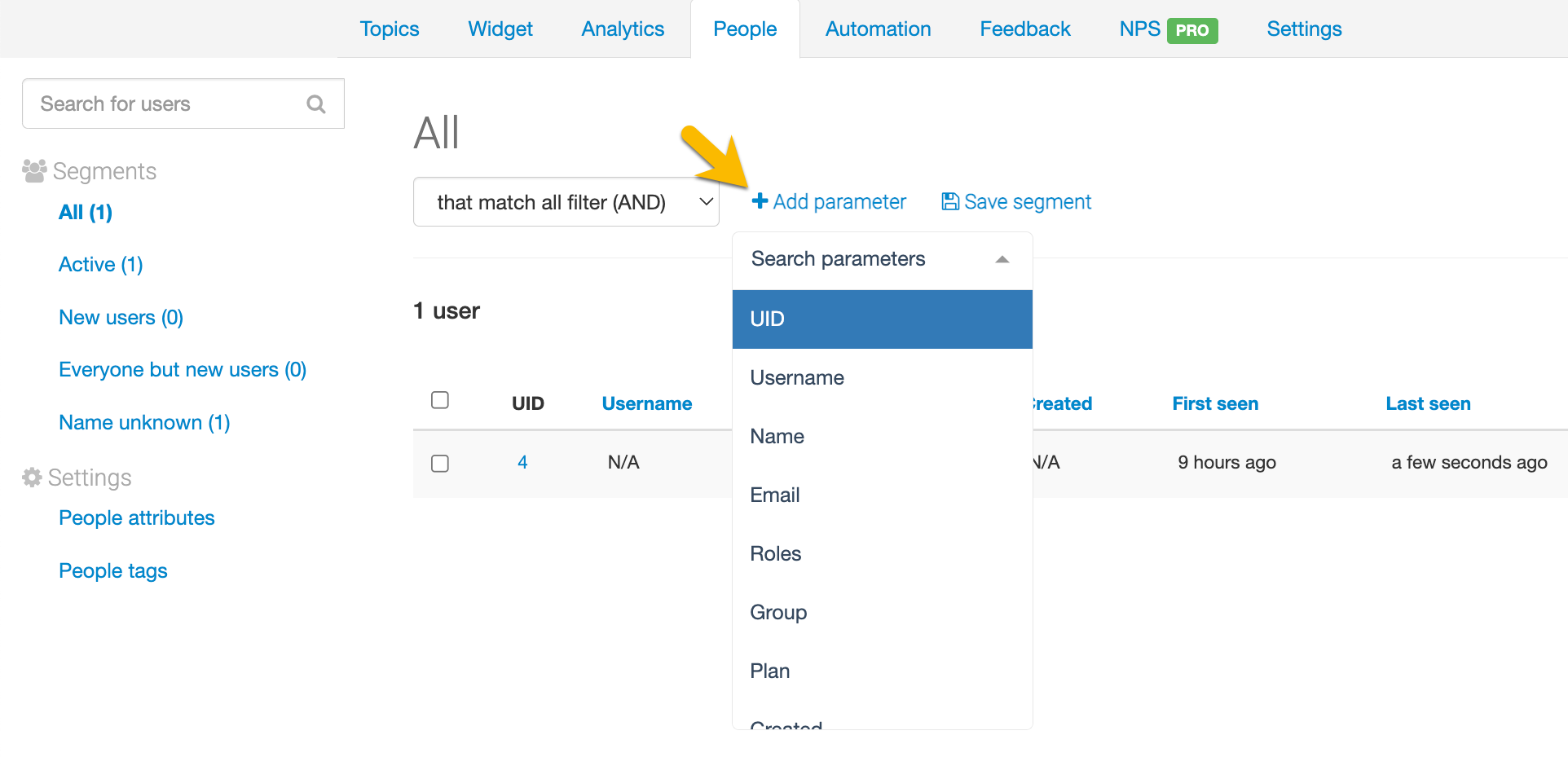Image resolution: width=1568 pixels, height=766 pixels.
Task: Check the checkbox for user row 4
Action: (x=440, y=464)
